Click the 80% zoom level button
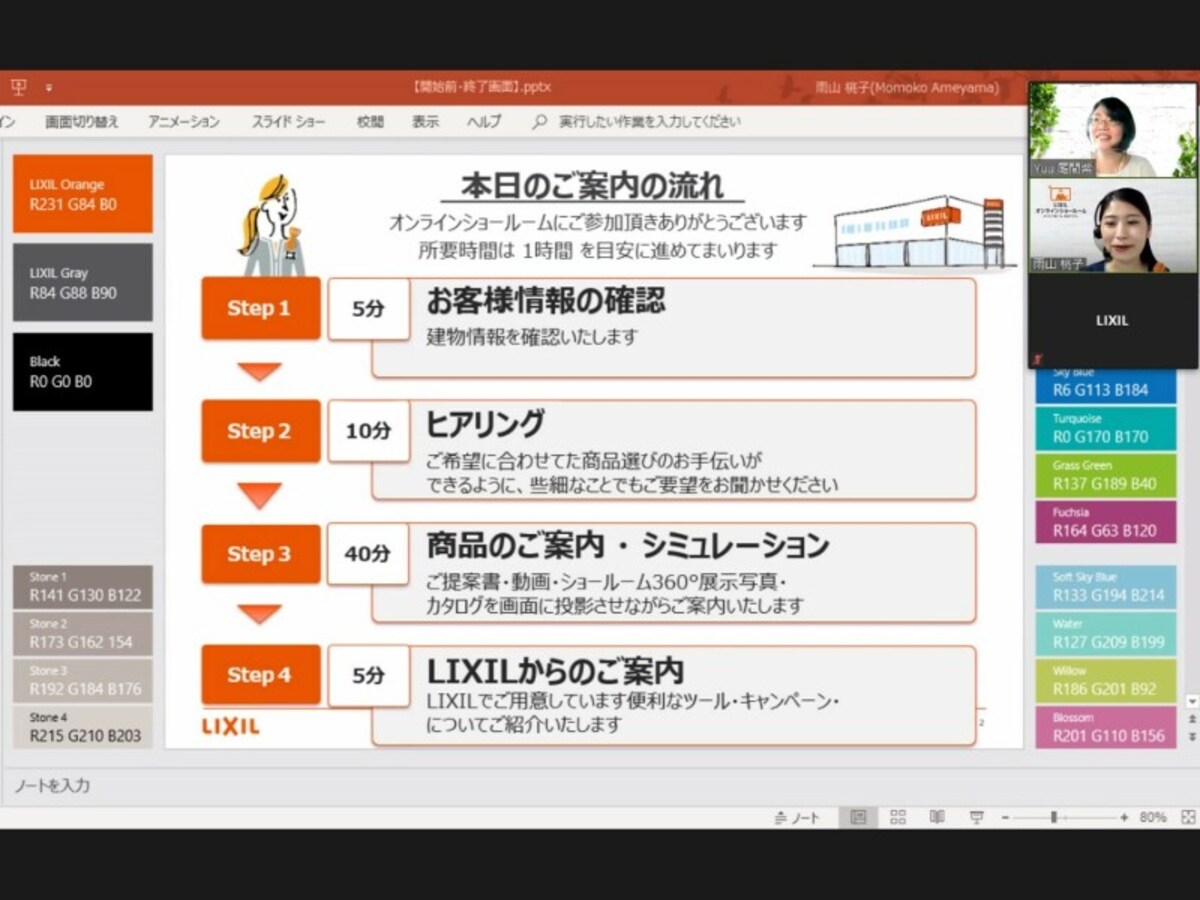Screen dimensions: 1200x900 coord(1153,817)
